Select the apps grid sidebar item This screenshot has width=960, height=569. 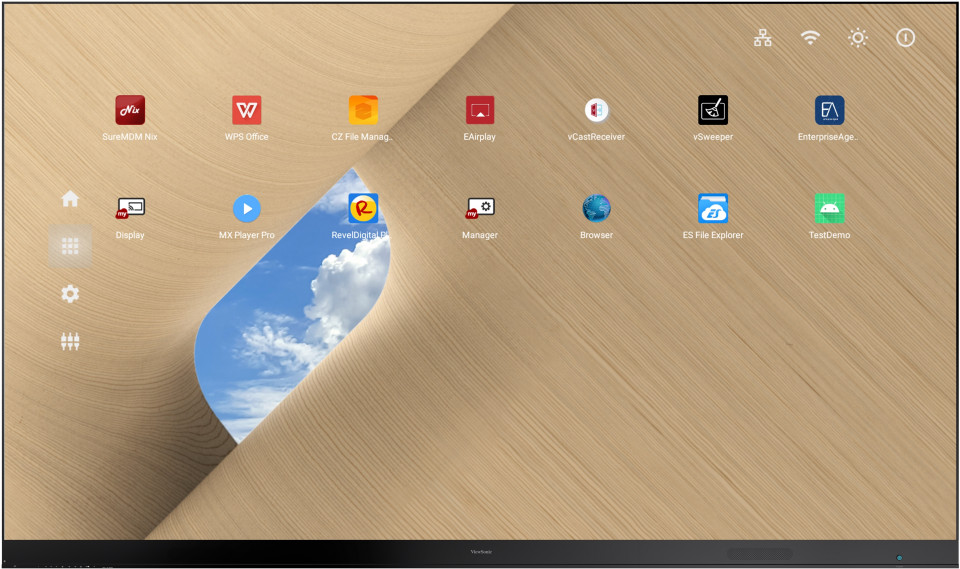[70, 246]
